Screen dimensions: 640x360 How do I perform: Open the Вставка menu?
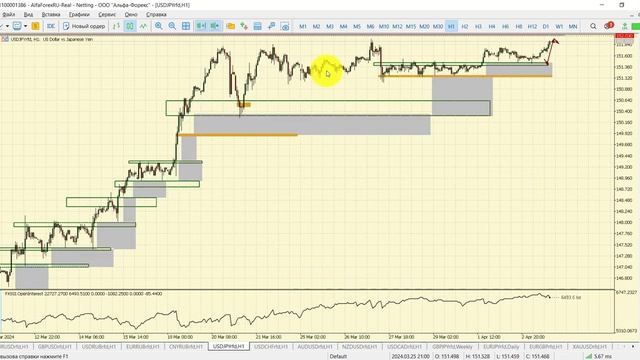[51, 14]
